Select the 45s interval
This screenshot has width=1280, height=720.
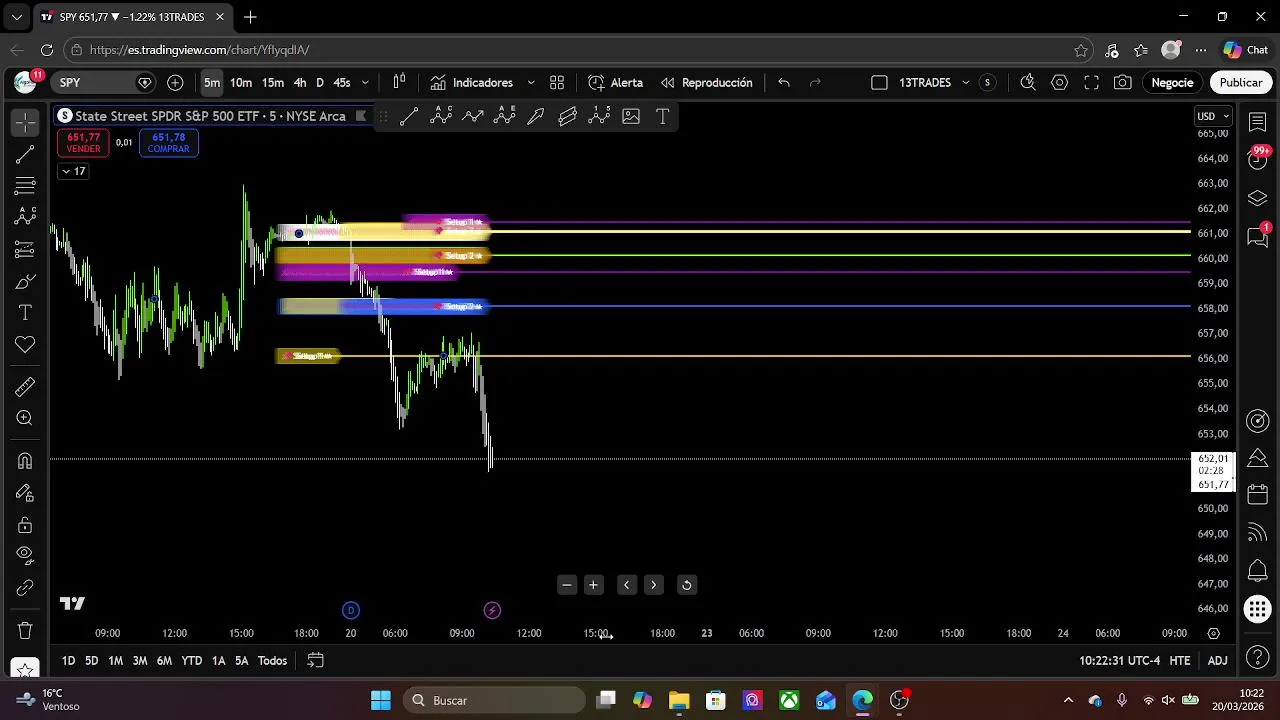tap(342, 83)
